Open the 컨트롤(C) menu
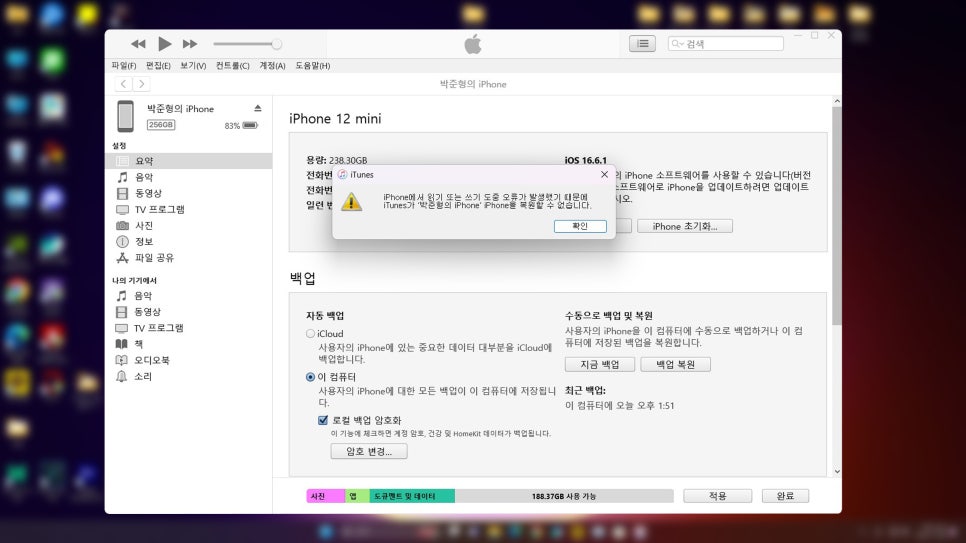The width and height of the screenshot is (966, 543). [x=232, y=65]
